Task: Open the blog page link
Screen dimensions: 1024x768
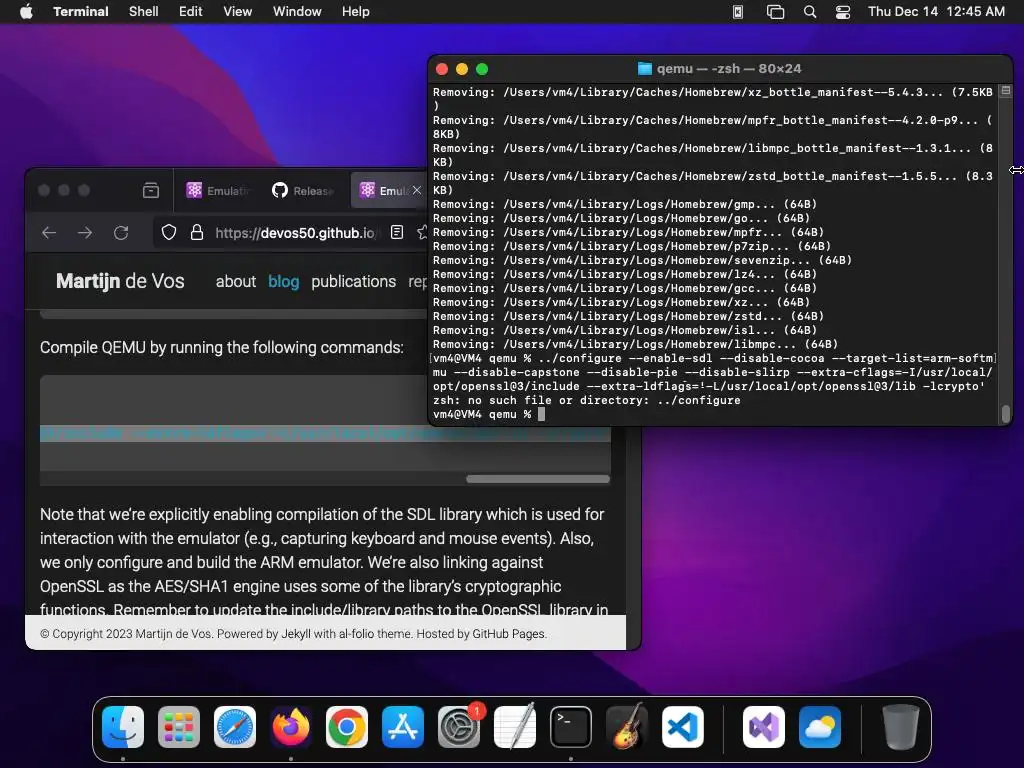Action: [x=283, y=281]
